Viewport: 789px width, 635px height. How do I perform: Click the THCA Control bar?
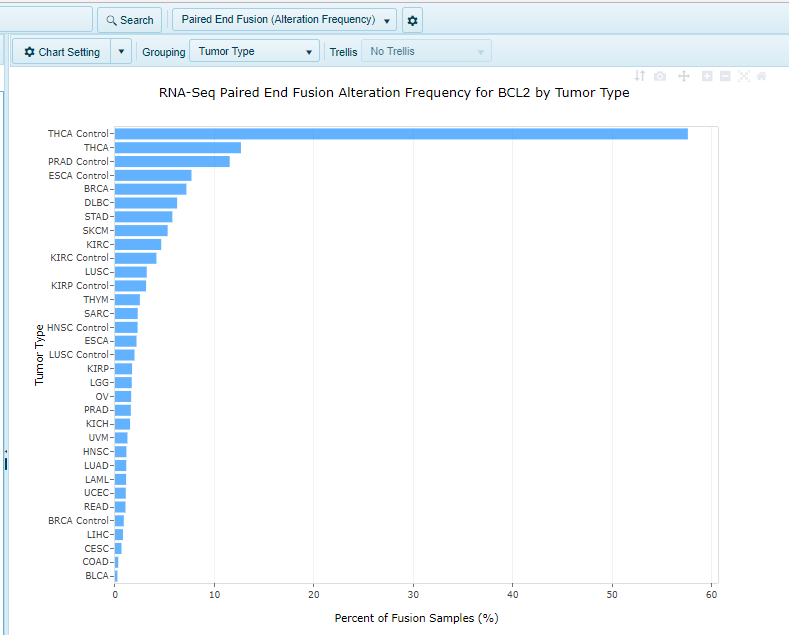point(400,134)
